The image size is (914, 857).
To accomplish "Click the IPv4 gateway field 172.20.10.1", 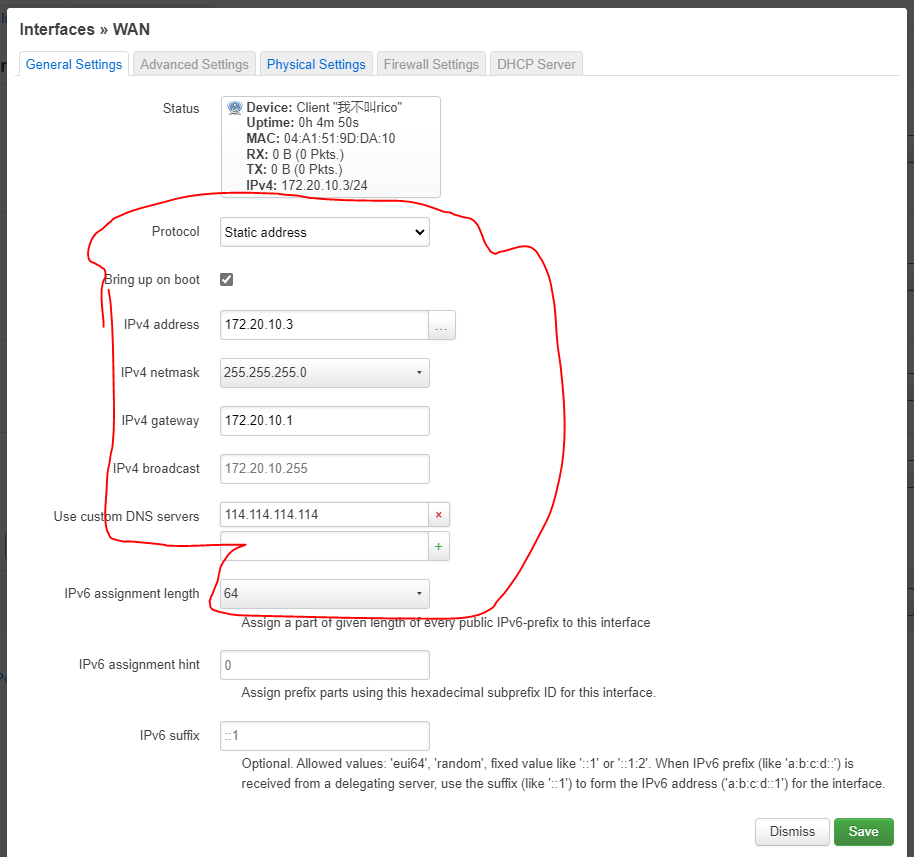I will (325, 421).
